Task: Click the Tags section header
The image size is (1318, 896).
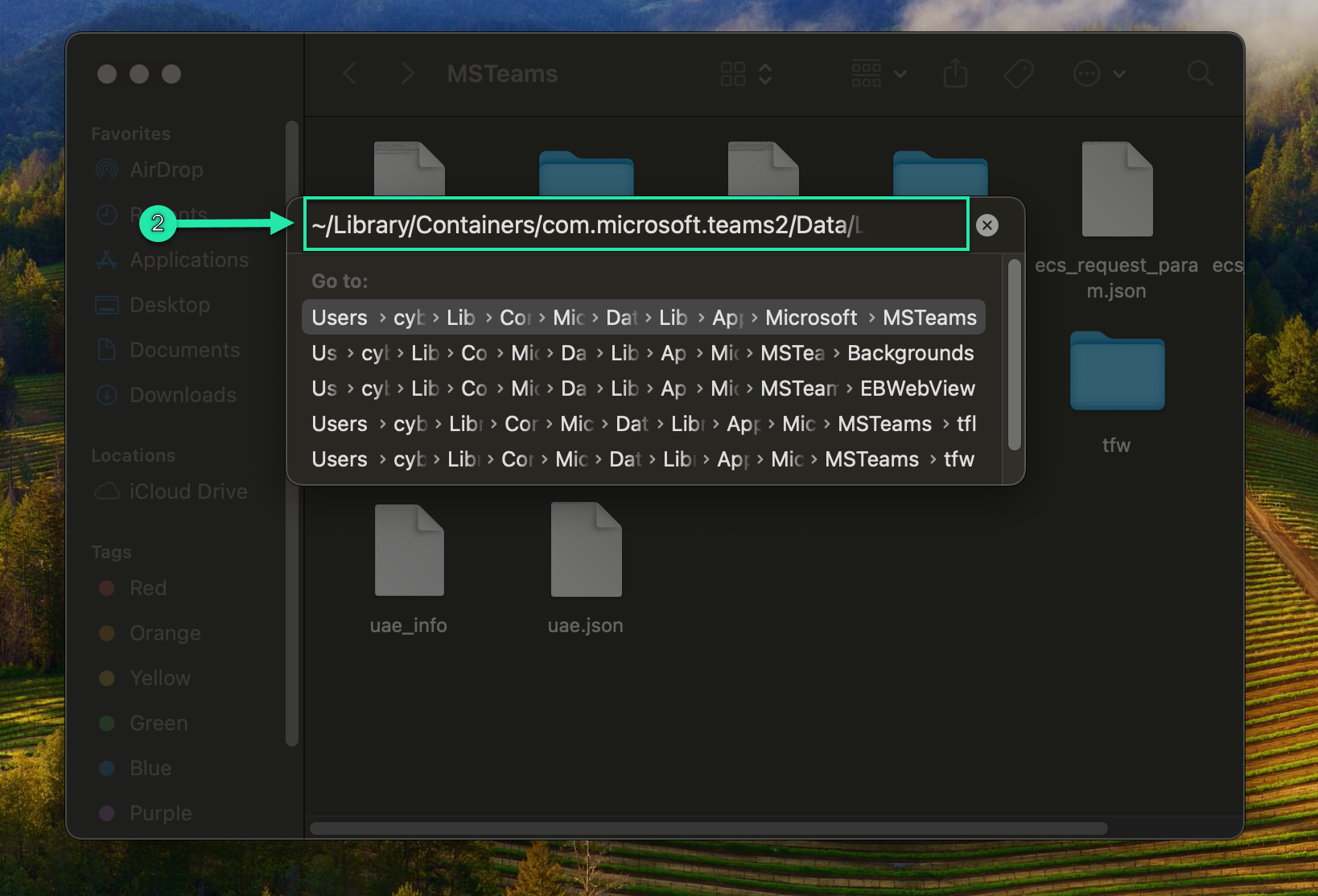Action: pos(111,552)
